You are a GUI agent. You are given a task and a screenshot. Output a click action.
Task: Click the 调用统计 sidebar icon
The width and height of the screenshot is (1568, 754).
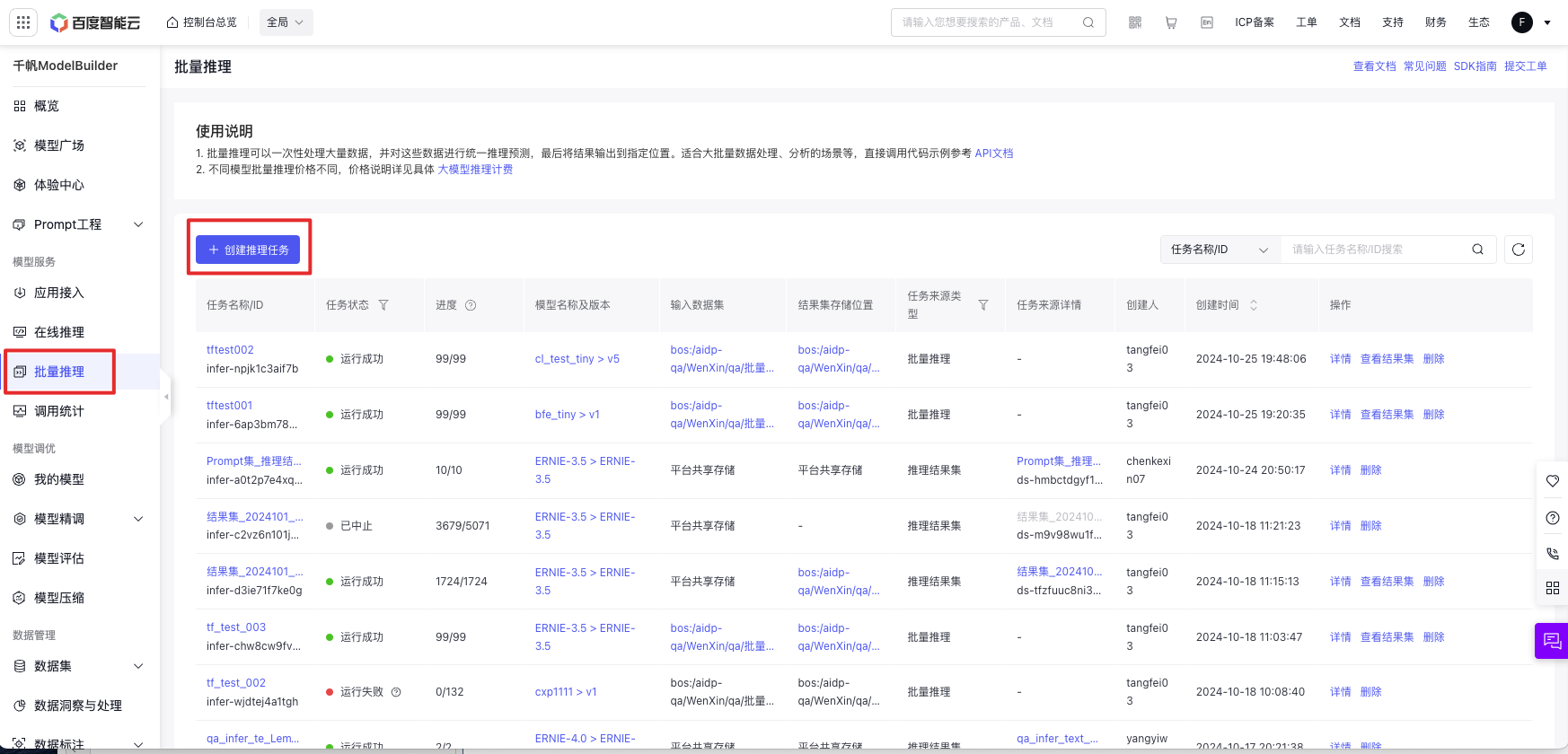pyautogui.click(x=20, y=411)
